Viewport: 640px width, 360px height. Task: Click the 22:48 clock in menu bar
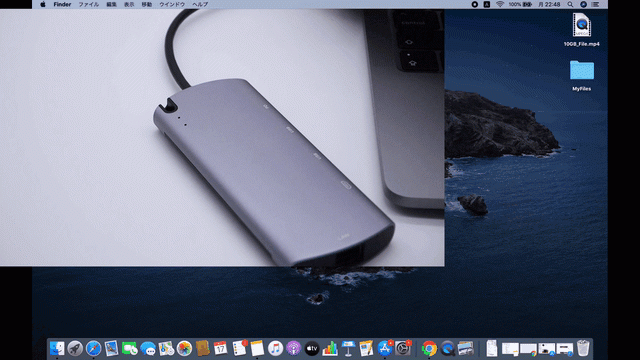point(549,4)
